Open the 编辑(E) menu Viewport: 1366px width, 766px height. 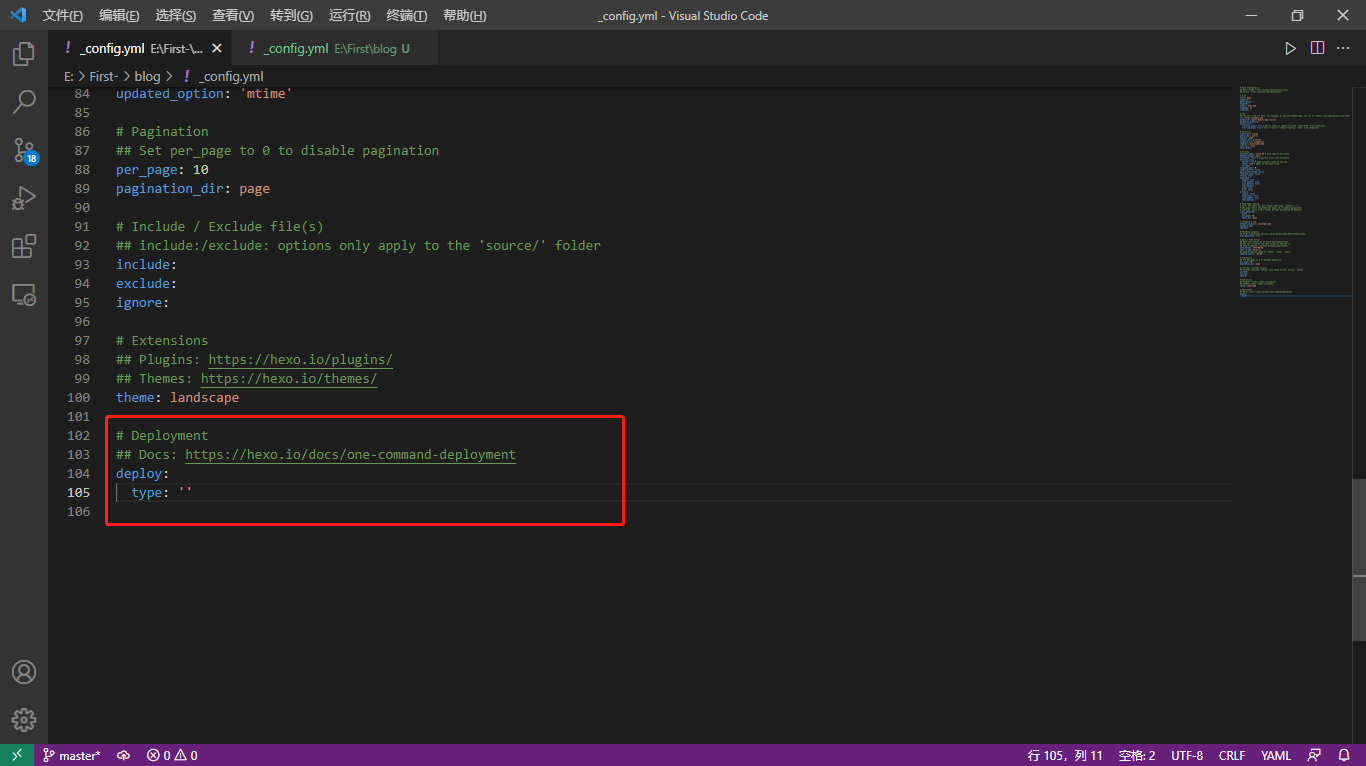click(119, 15)
